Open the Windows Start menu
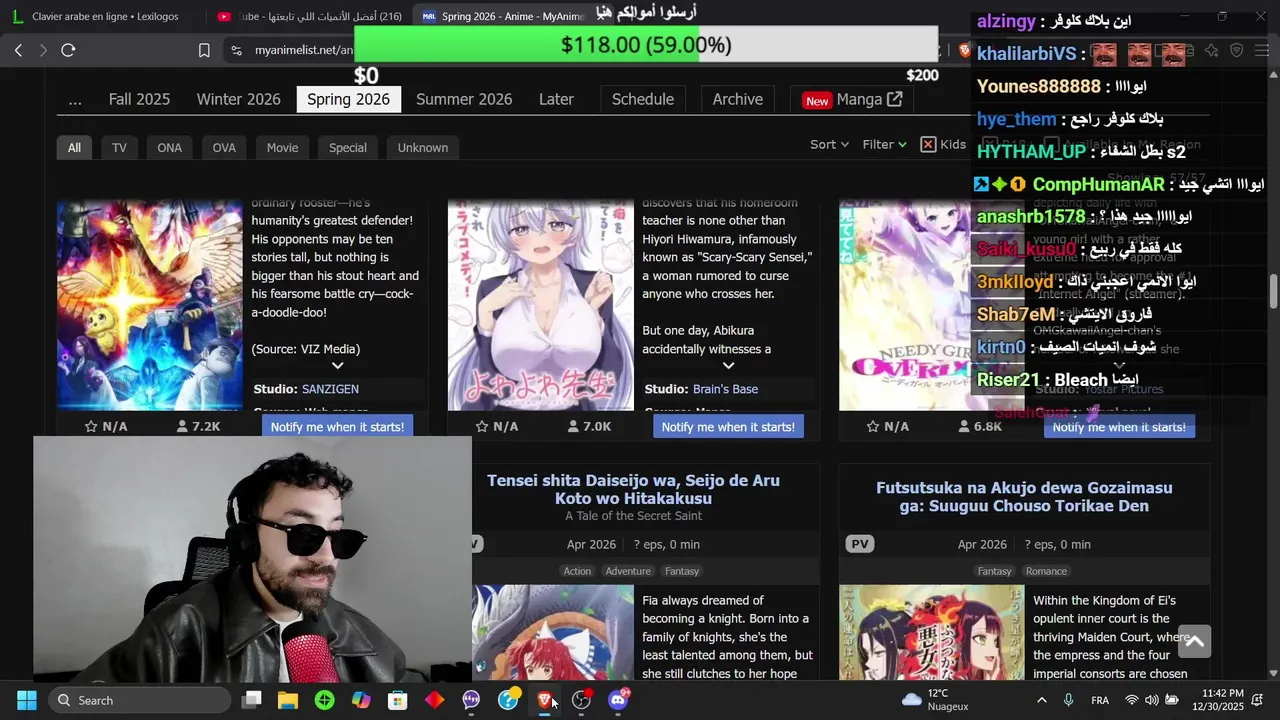 click(27, 700)
